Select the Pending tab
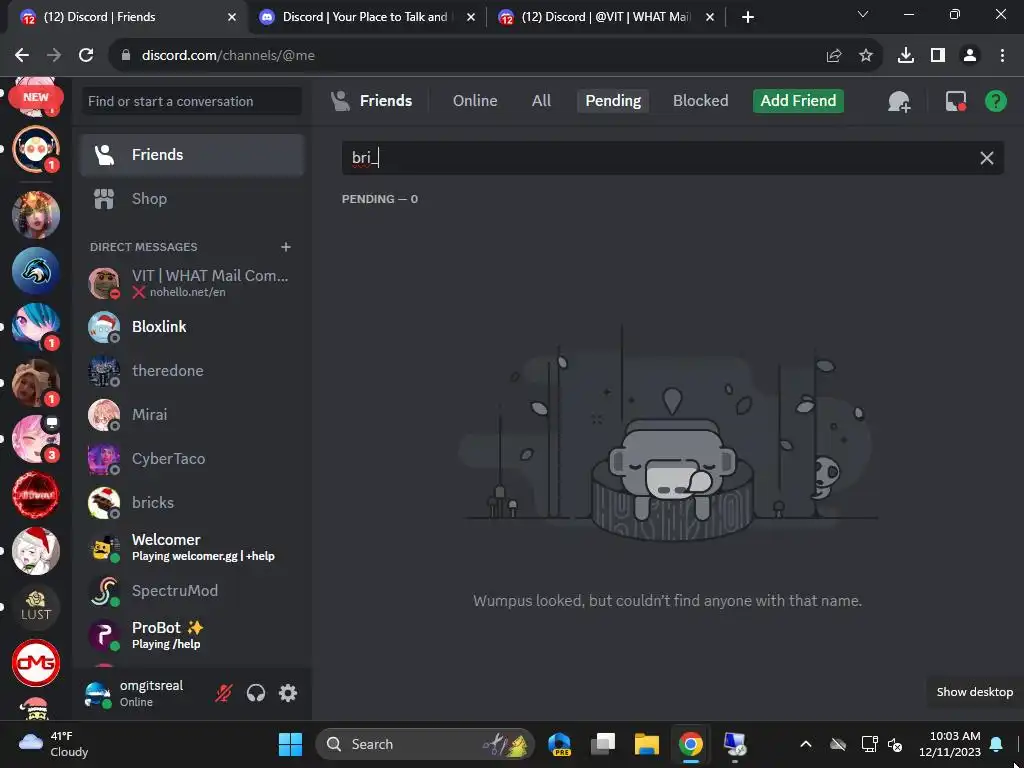The image size is (1024, 768). click(x=613, y=101)
